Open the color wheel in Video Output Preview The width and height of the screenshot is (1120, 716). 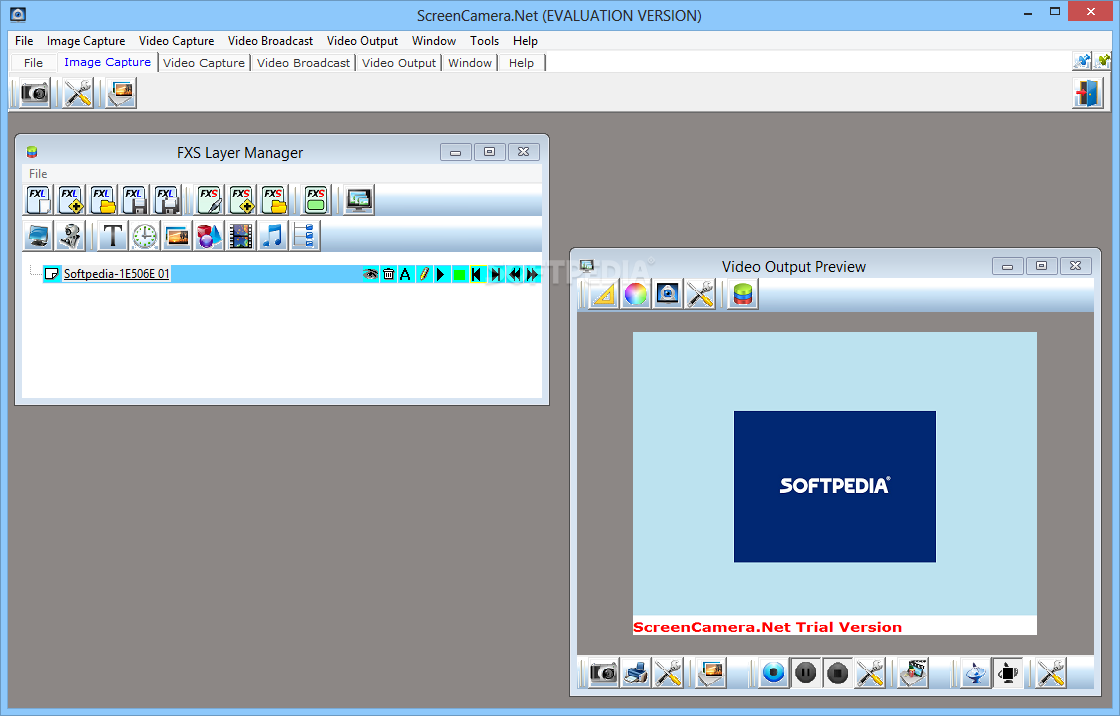[x=636, y=294]
